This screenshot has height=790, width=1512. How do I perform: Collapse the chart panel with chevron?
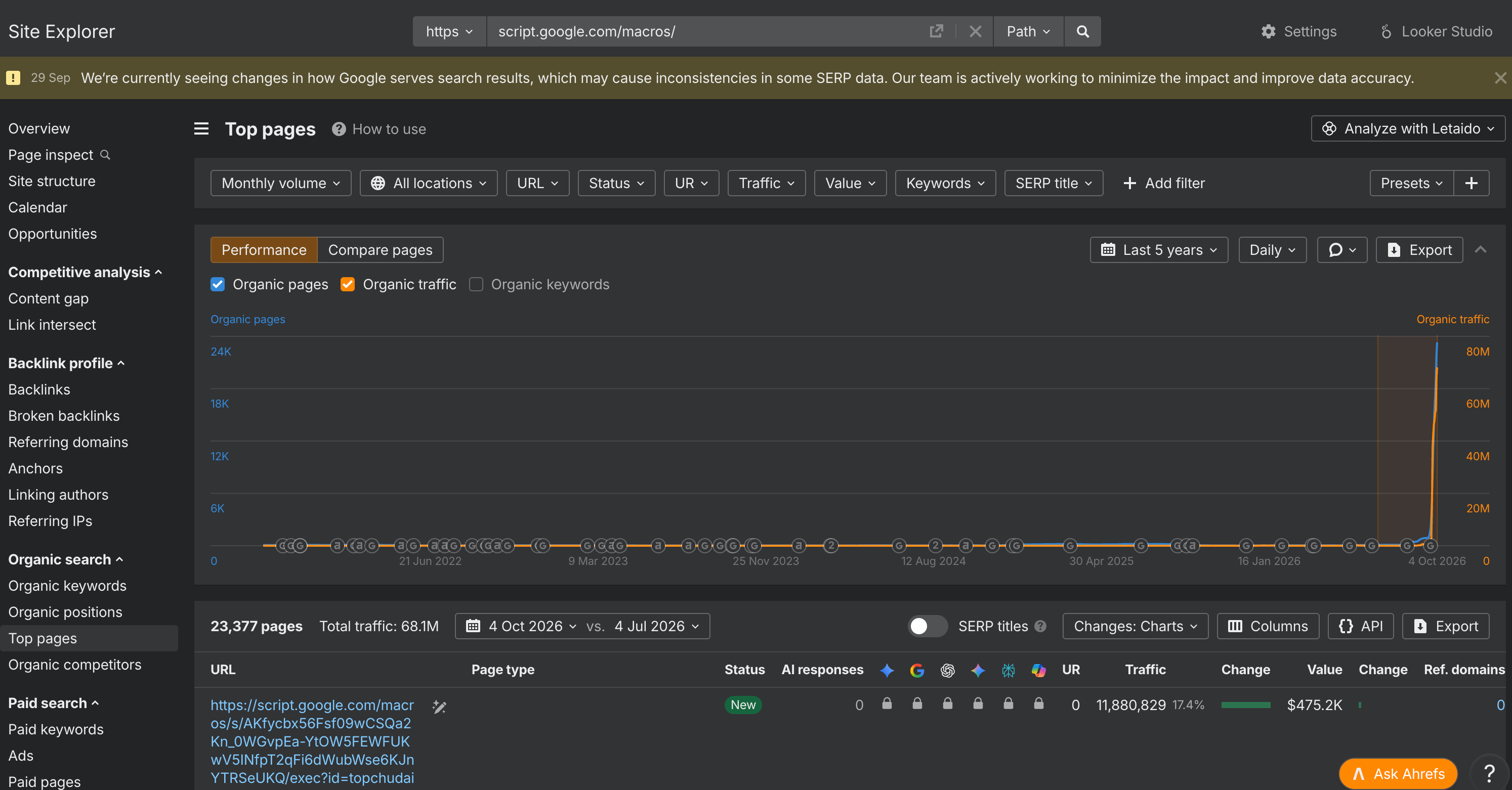(1480, 250)
